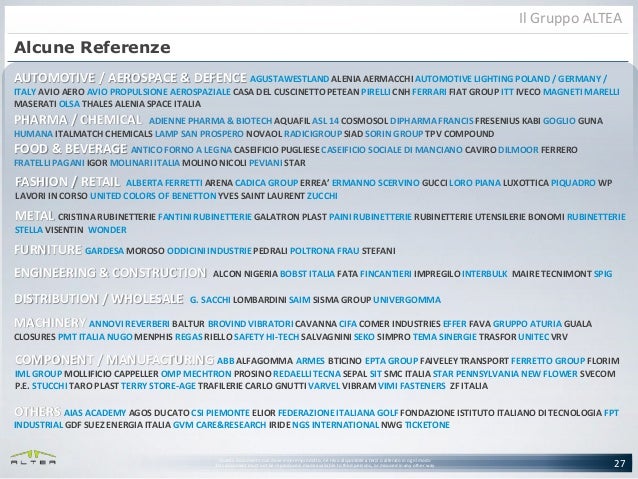Viewport: 638px width, 479px height.
Task: Click the ERMANNO SCERVINO reference
Action: pos(376,183)
